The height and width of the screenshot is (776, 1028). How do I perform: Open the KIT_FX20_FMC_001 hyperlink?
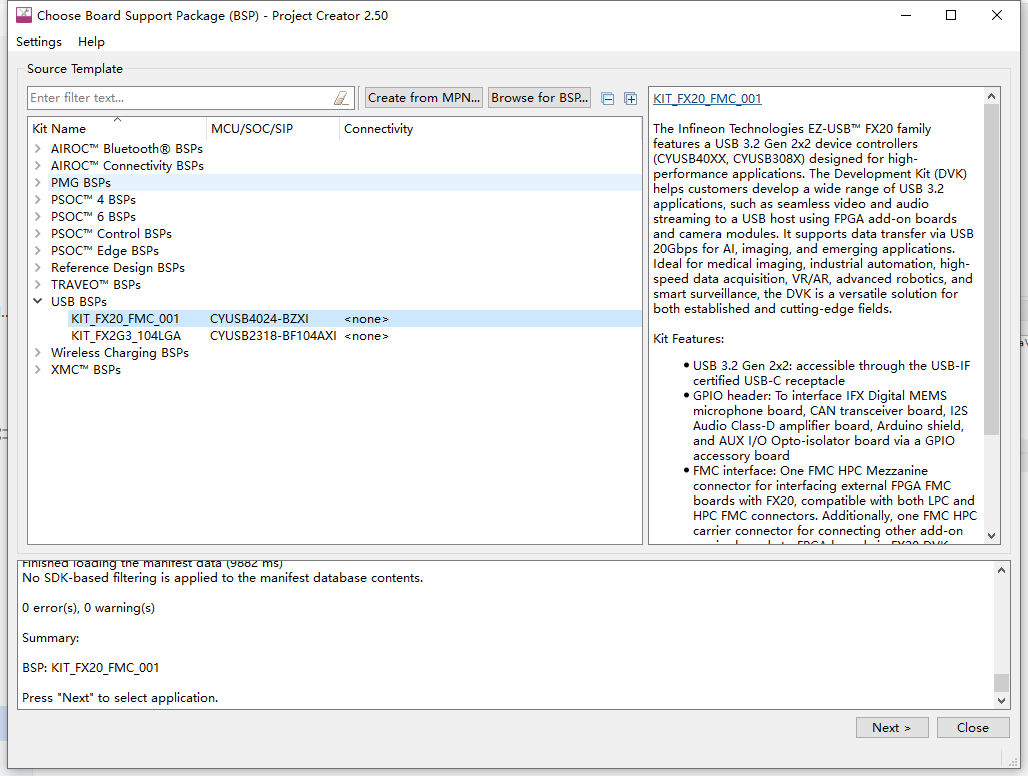pyautogui.click(x=707, y=99)
